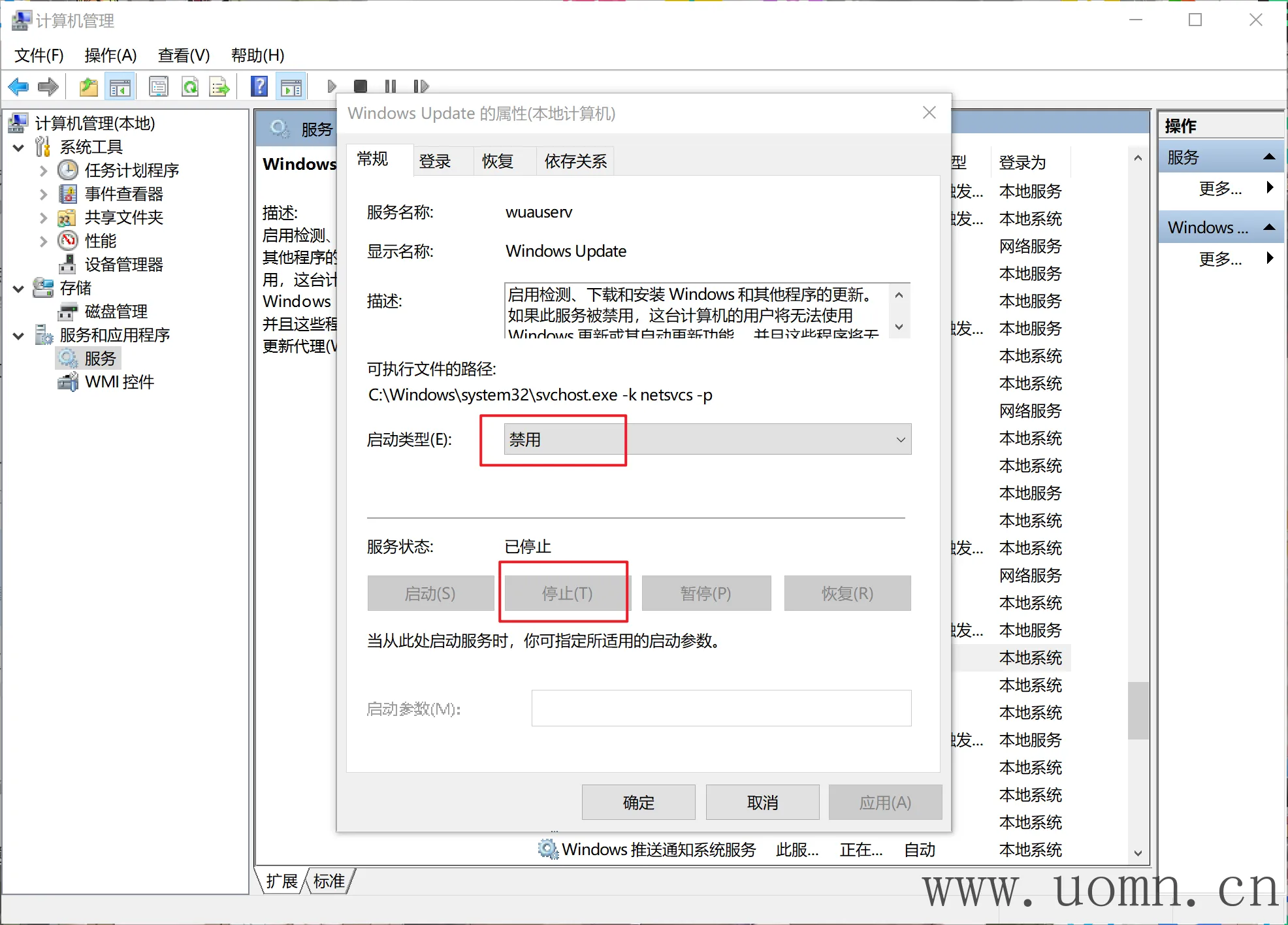1288x925 pixels.
Task: Toggle show/hide action pane icon
Action: pos(291,86)
